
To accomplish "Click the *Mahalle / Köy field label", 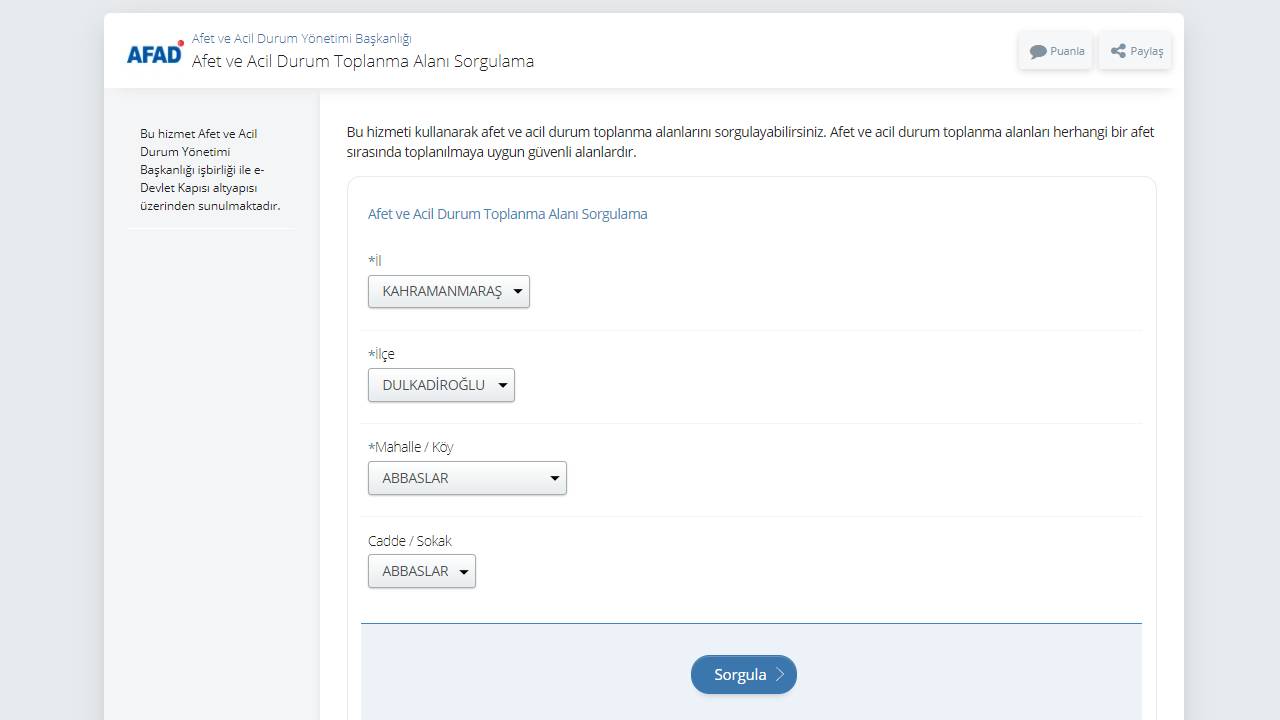I will pos(410,447).
